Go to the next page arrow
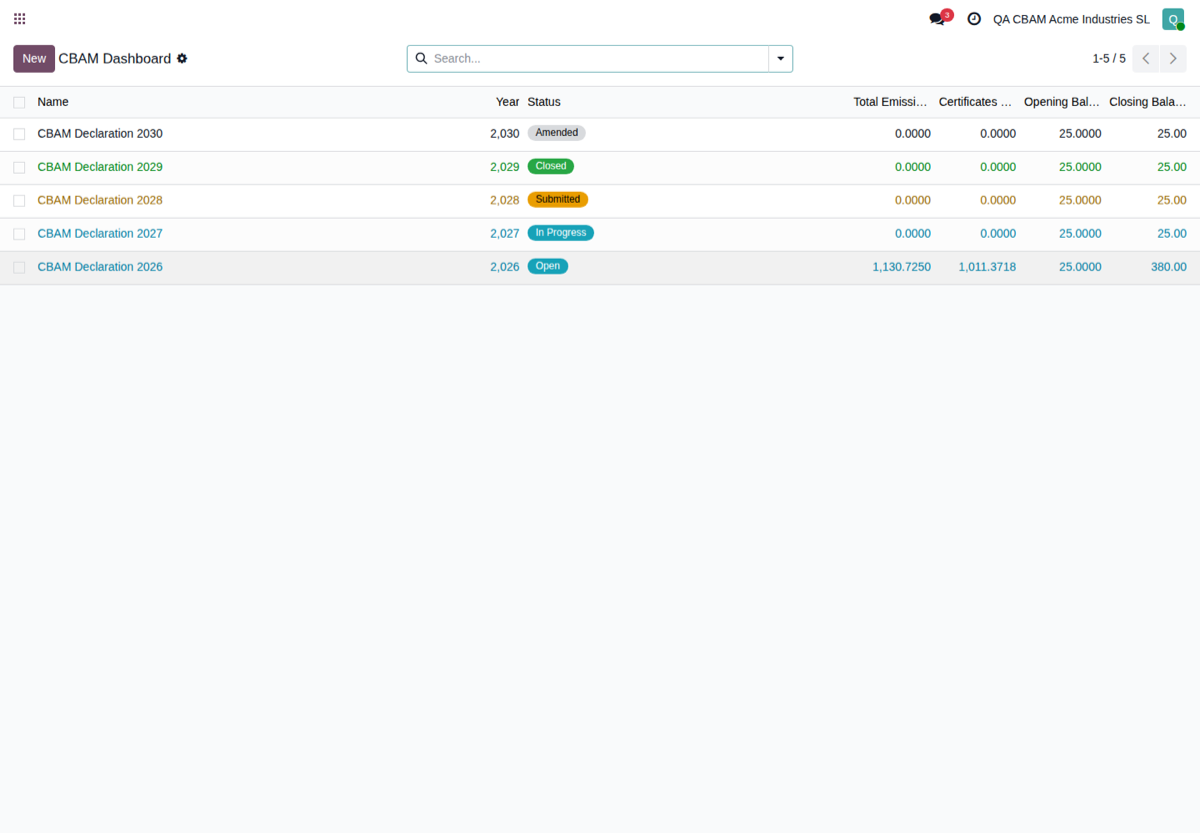The height and width of the screenshot is (833, 1200). [x=1173, y=59]
